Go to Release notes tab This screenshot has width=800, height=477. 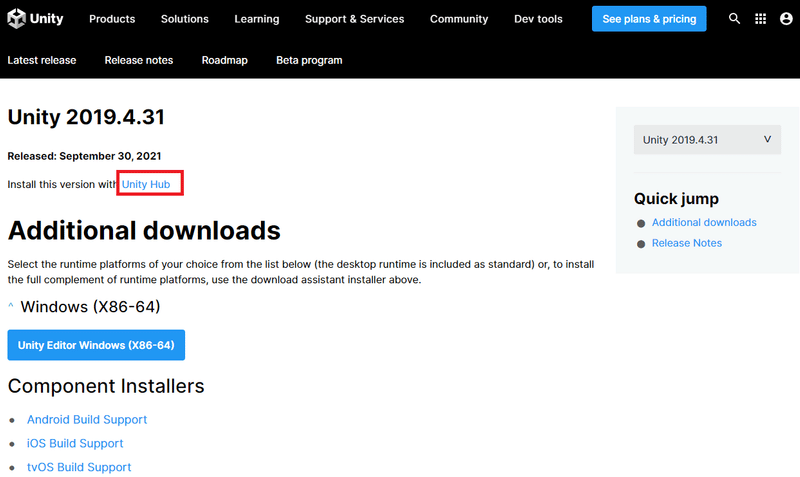coord(139,60)
